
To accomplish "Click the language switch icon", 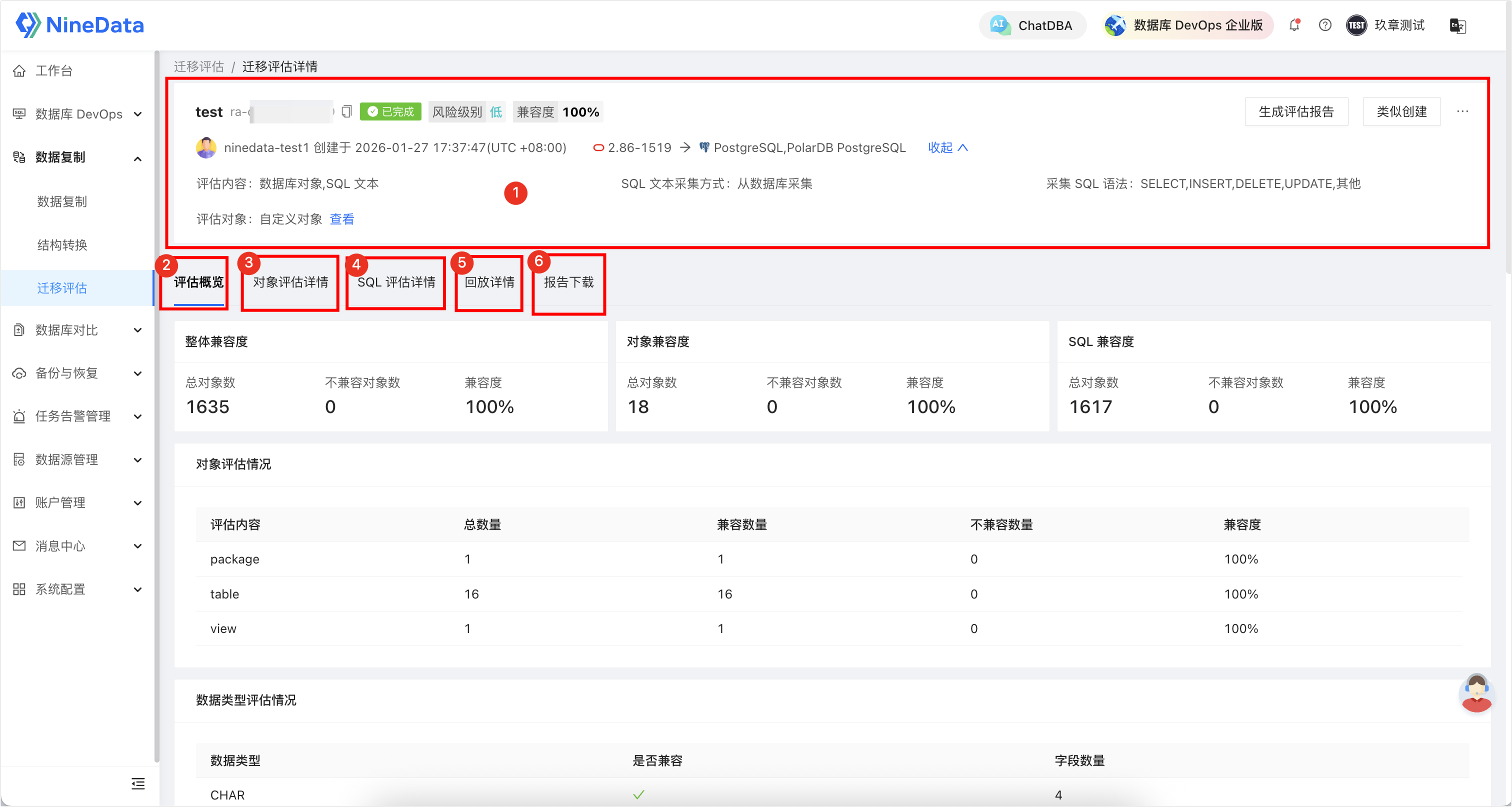I will pos(1457,26).
